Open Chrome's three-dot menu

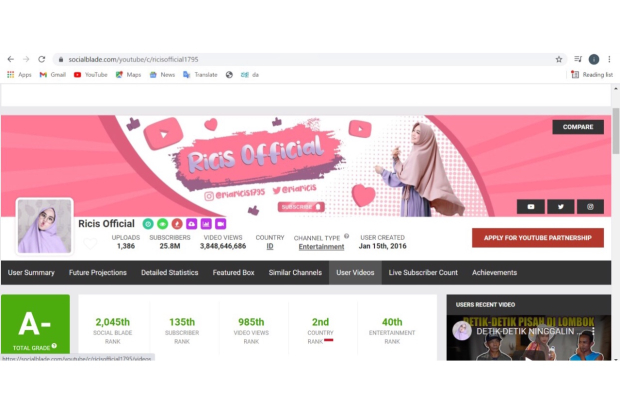click(x=609, y=59)
